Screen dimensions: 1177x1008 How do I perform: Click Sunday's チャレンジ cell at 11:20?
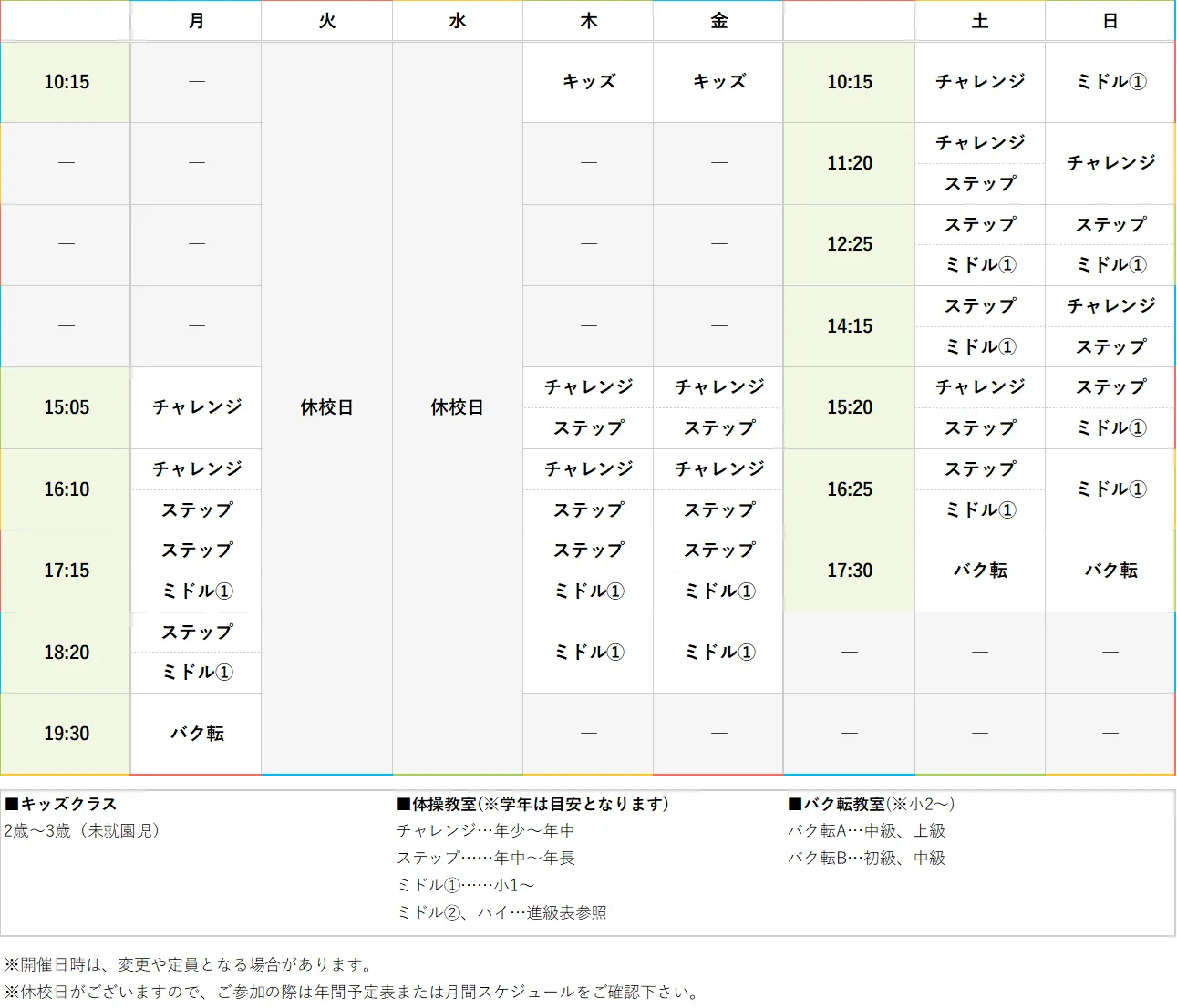[1109, 163]
